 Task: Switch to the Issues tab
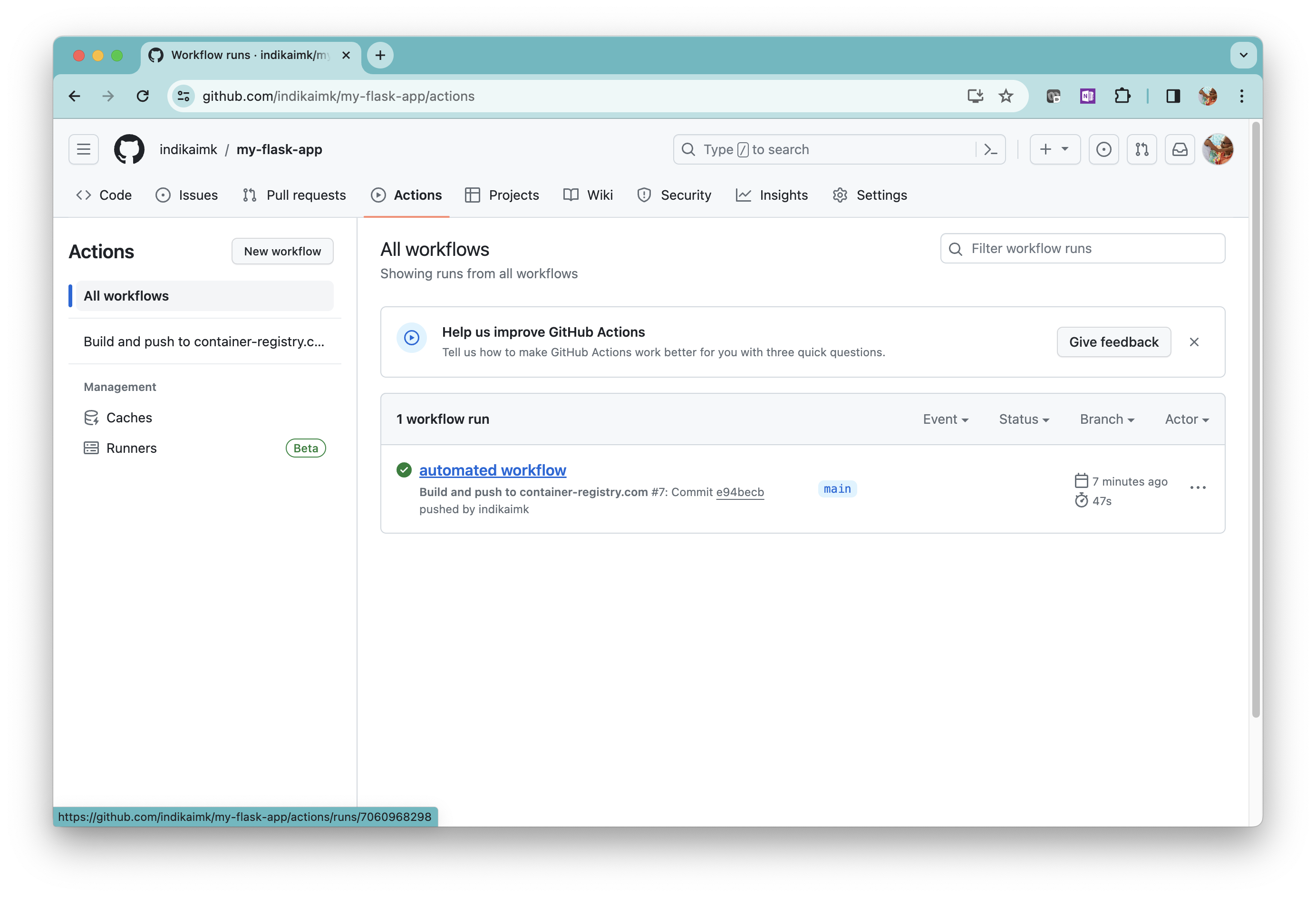[186, 195]
